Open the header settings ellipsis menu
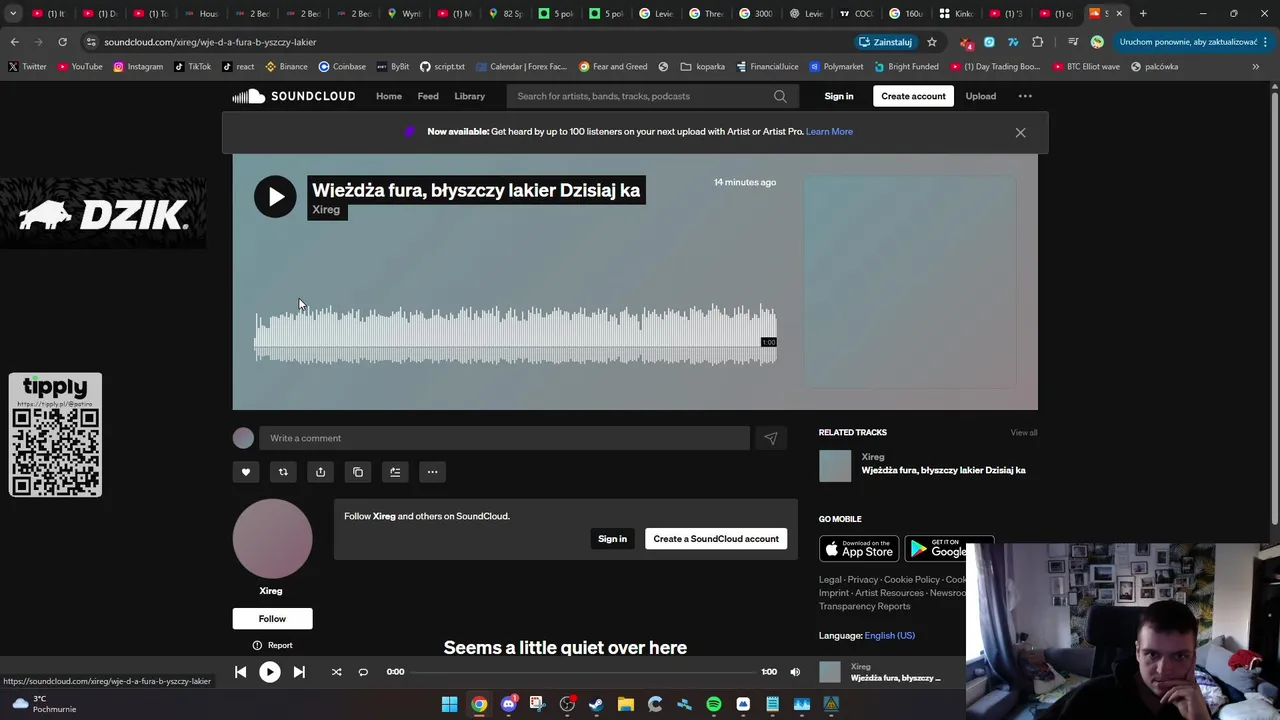The image size is (1280, 720). coord(1025,96)
